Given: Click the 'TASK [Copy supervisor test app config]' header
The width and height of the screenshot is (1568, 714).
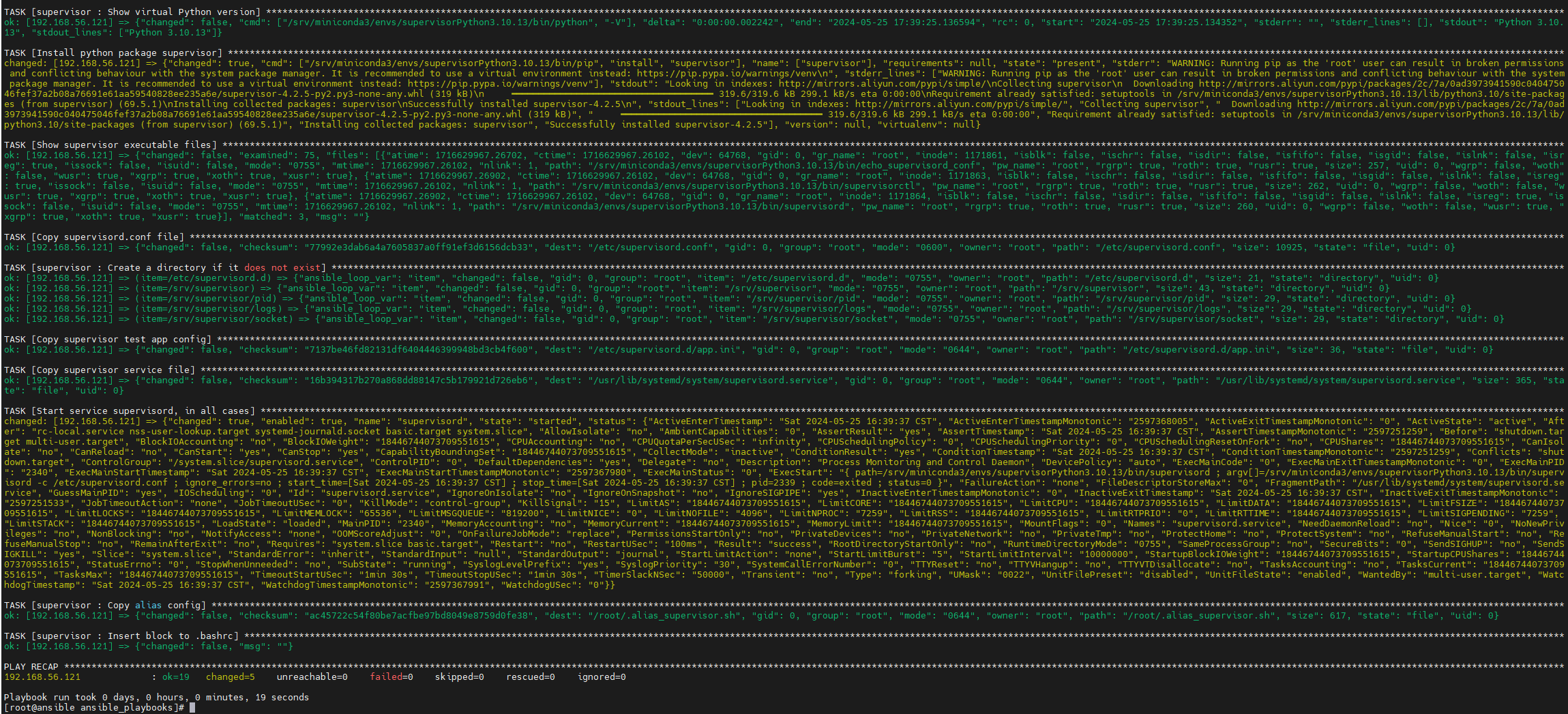Looking at the screenshot, I should 108,339.
